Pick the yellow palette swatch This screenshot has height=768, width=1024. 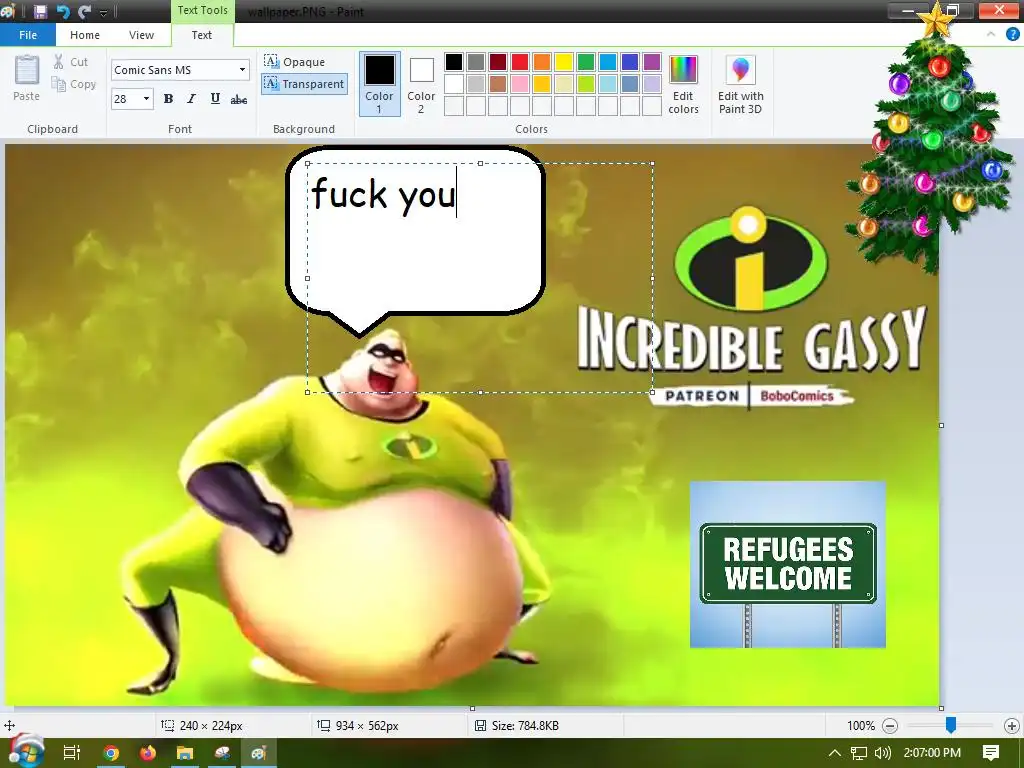(564, 62)
